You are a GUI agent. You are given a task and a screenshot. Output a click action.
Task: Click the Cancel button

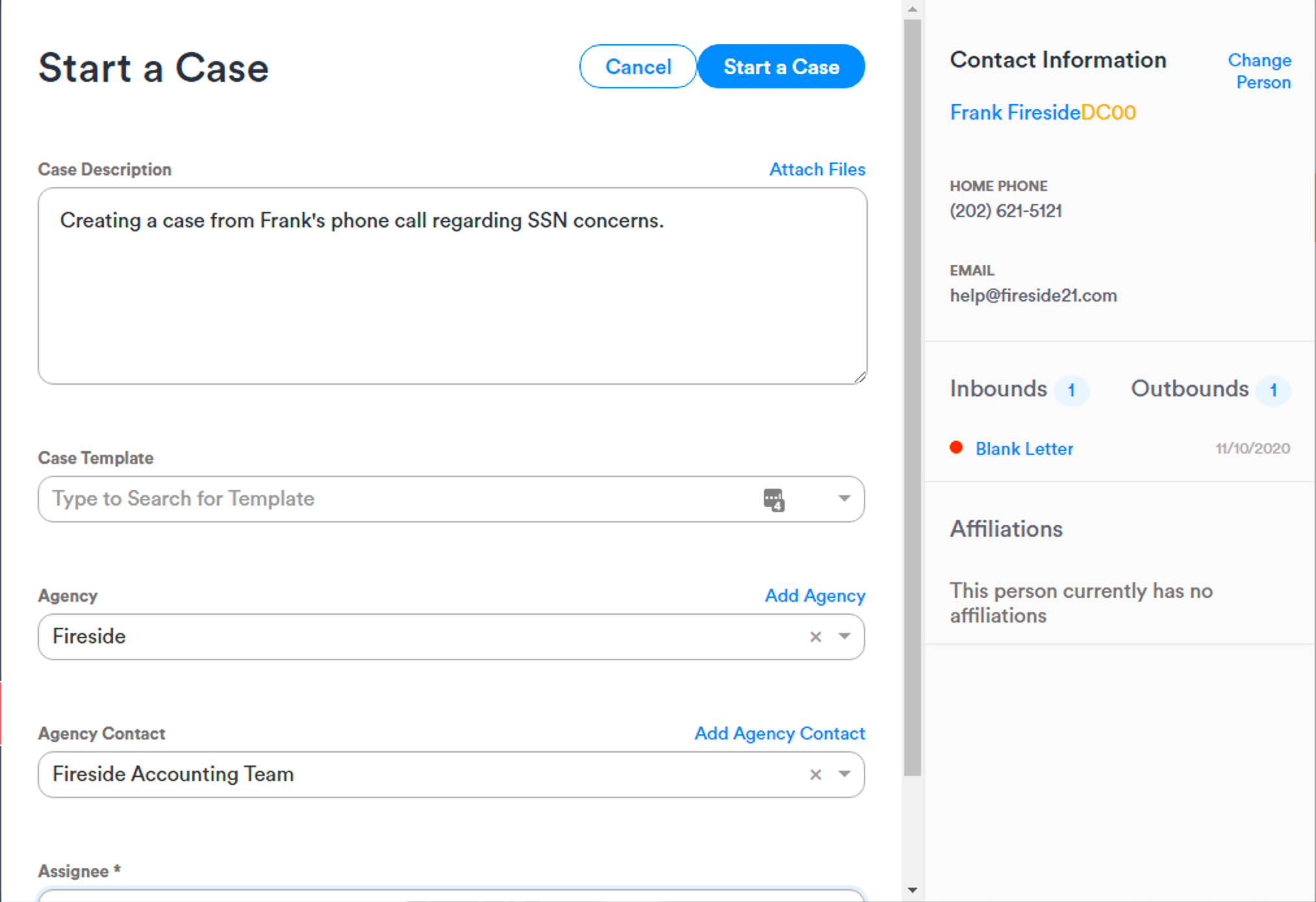[x=638, y=66]
